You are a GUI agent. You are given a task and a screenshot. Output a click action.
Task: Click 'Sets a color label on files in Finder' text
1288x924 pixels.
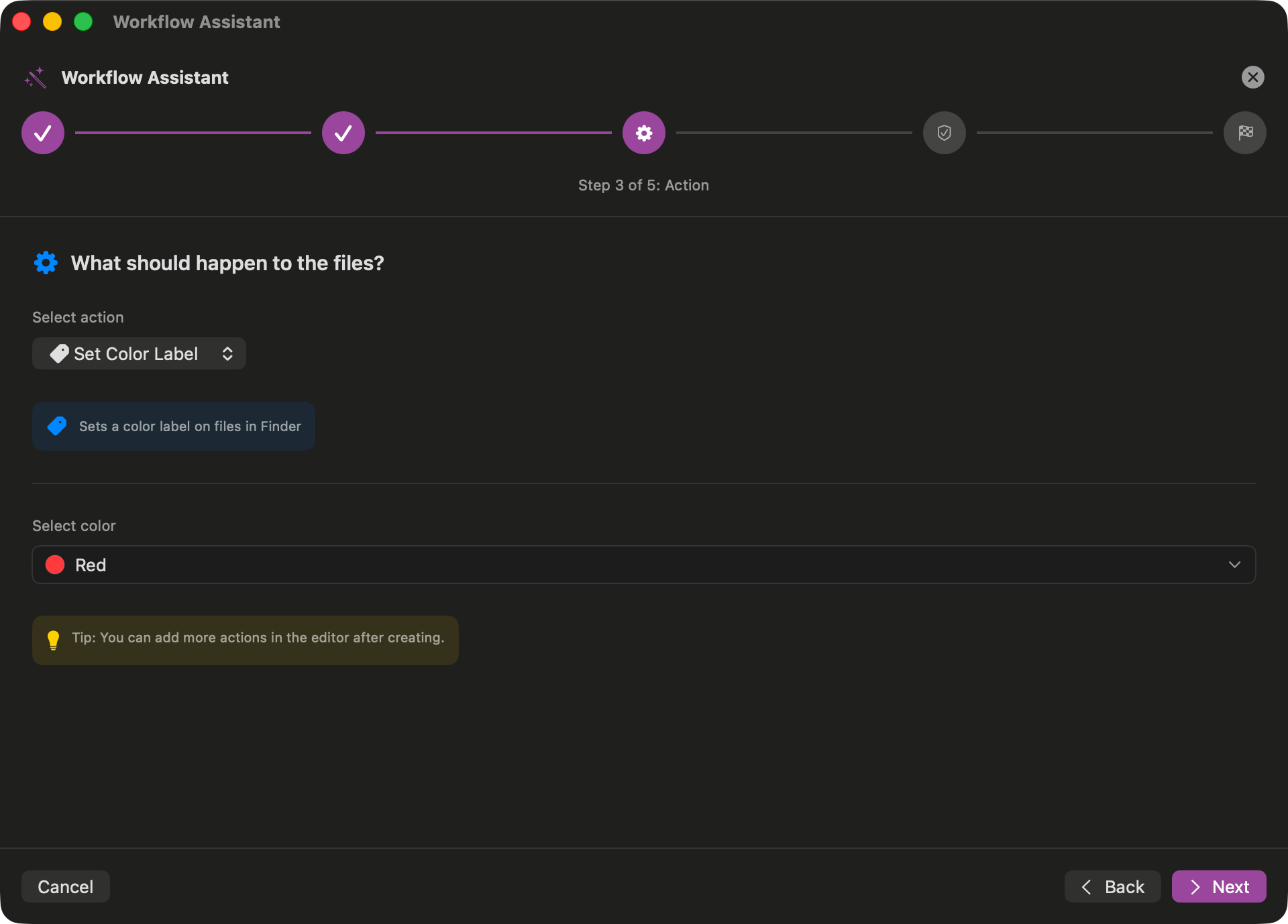coord(190,426)
